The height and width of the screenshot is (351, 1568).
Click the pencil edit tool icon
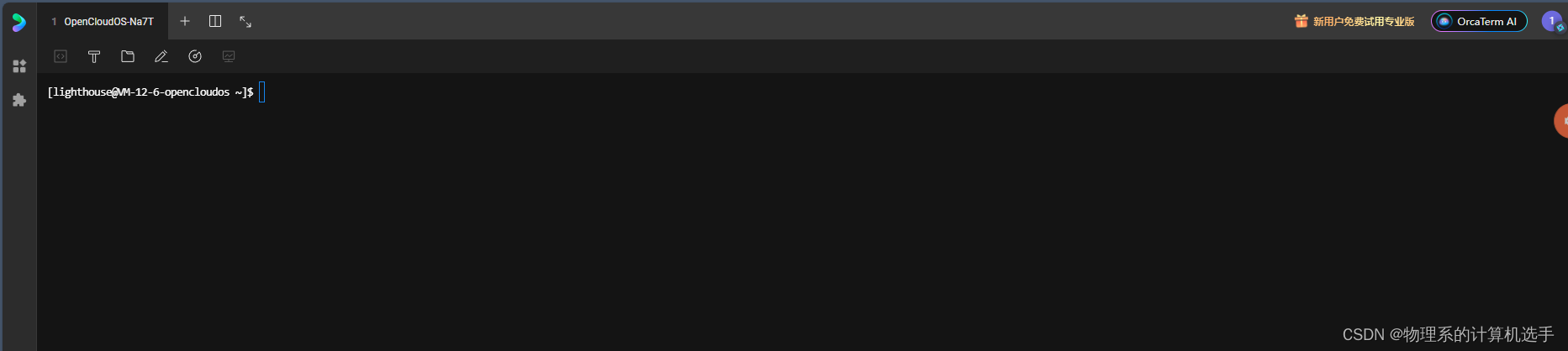161,56
